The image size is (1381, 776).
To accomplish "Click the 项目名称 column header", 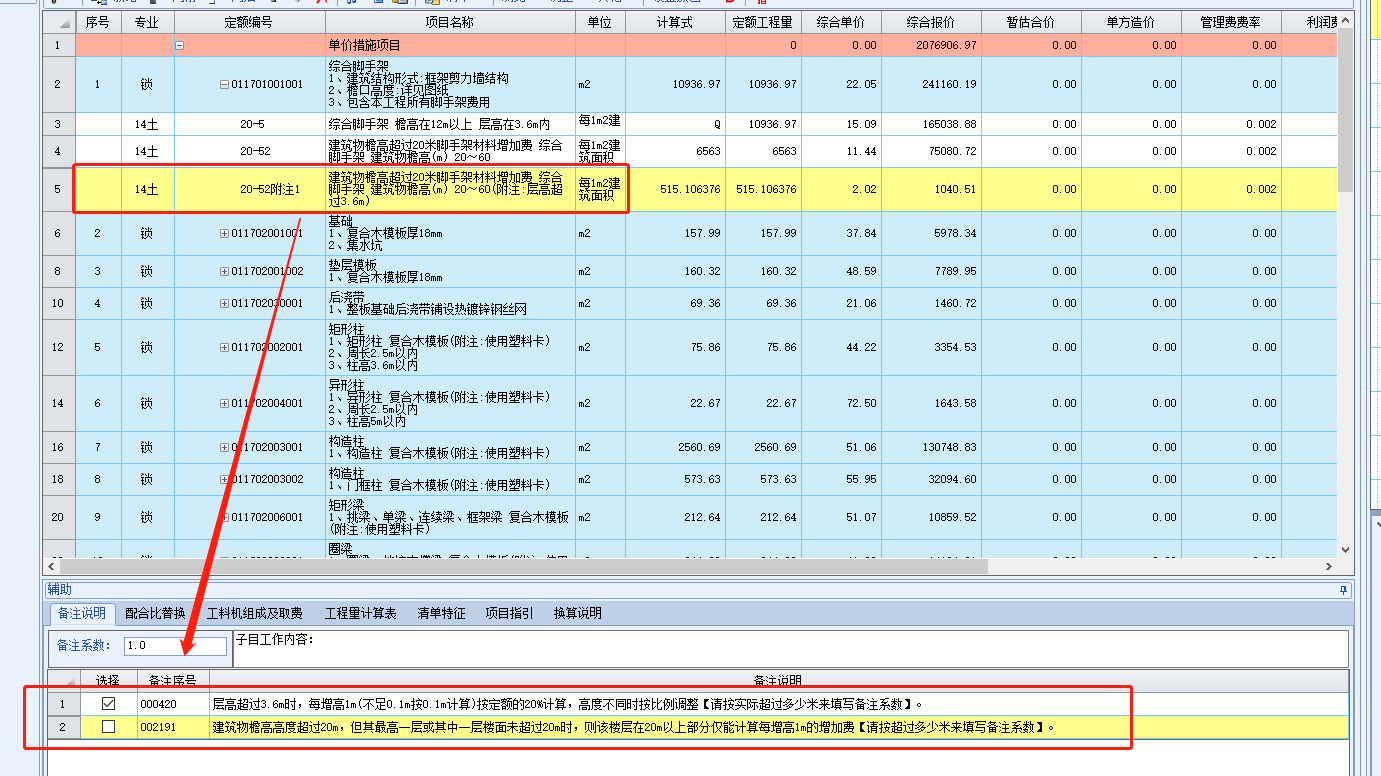I will point(450,22).
